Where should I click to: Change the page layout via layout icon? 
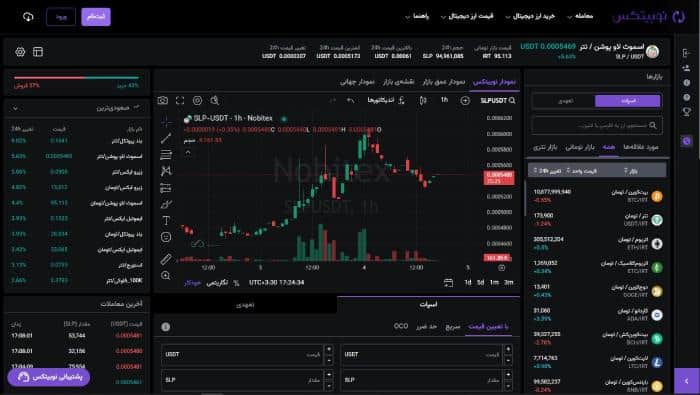pyautogui.click(x=38, y=52)
